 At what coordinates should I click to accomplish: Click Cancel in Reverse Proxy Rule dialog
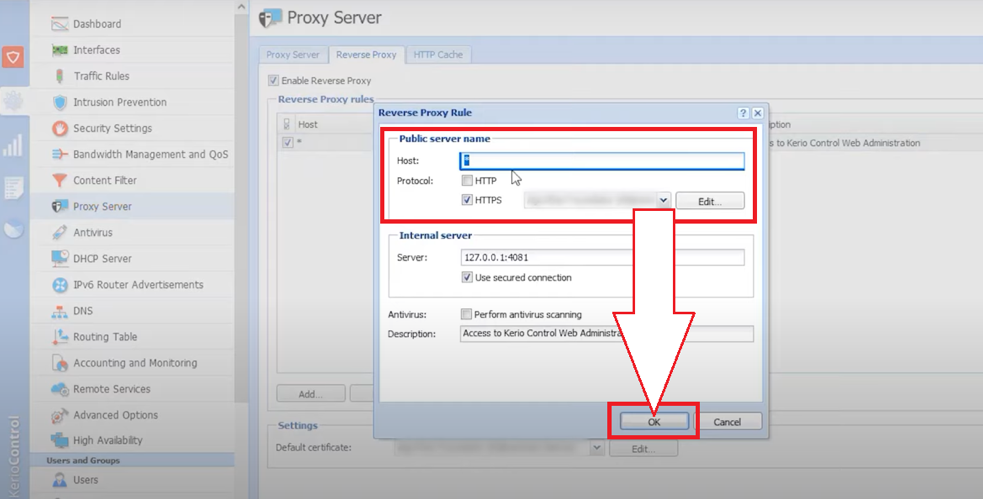point(727,422)
